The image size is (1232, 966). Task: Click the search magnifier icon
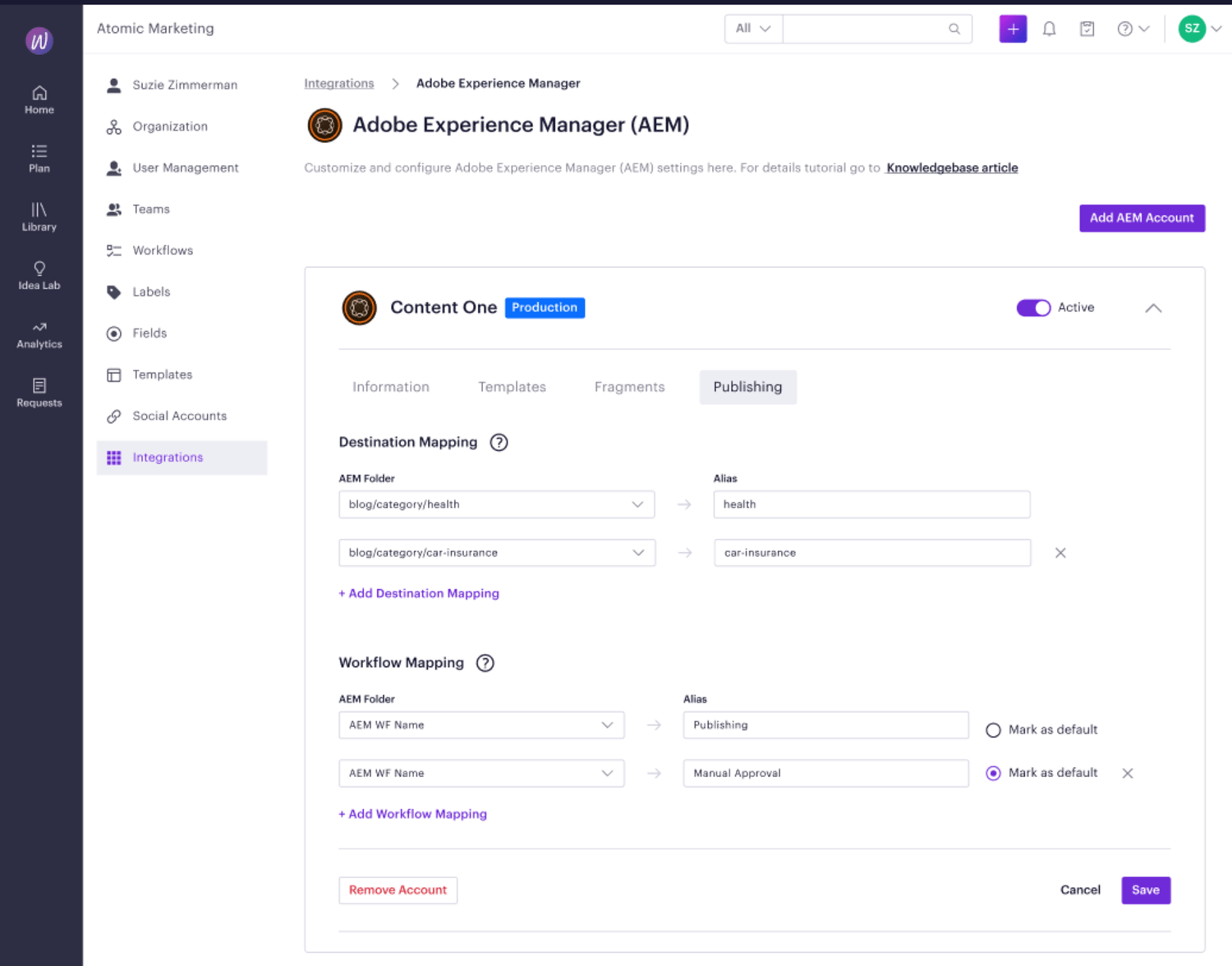click(x=954, y=29)
